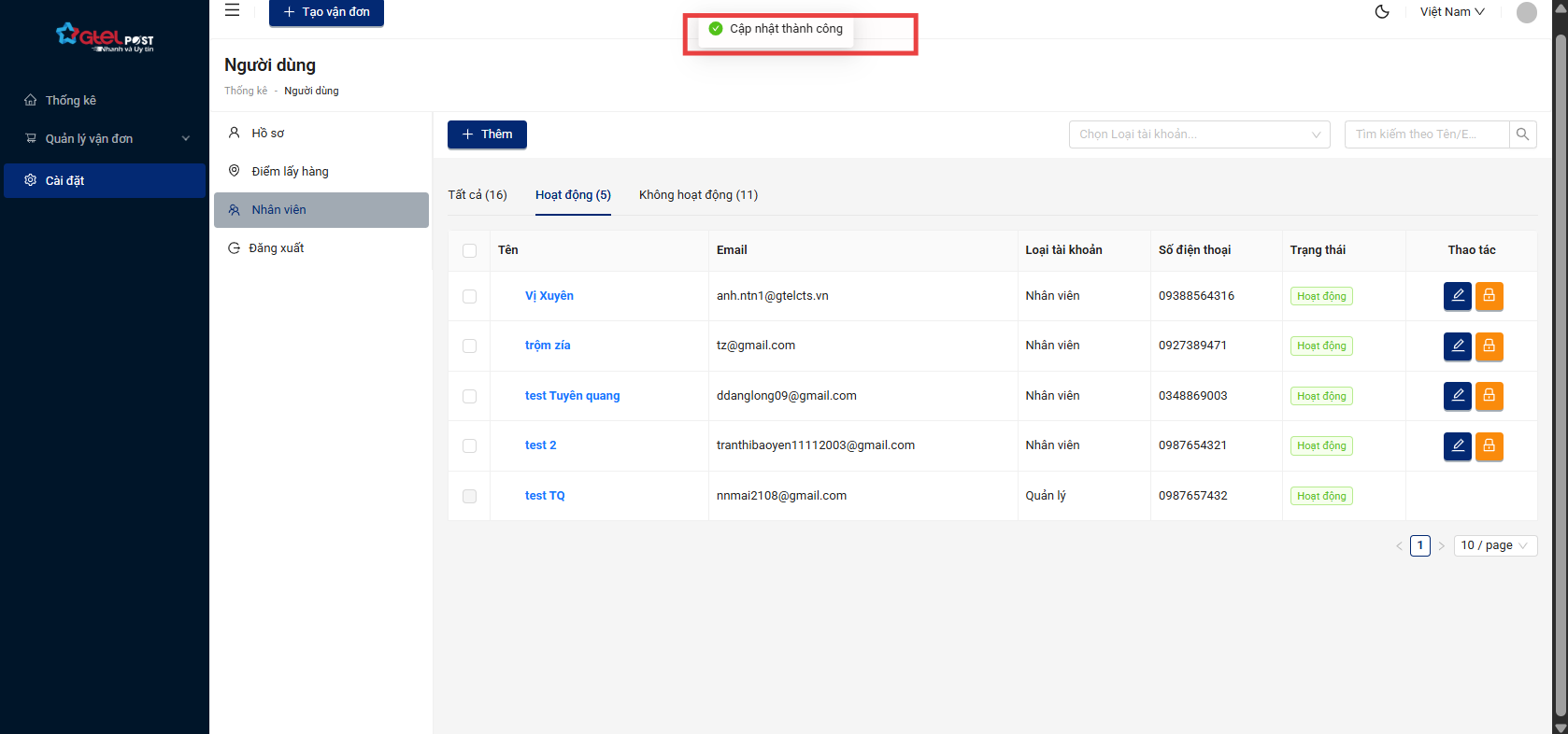This screenshot has width=1568, height=734.
Task: Switch to Tất cả tab
Action: (x=477, y=195)
